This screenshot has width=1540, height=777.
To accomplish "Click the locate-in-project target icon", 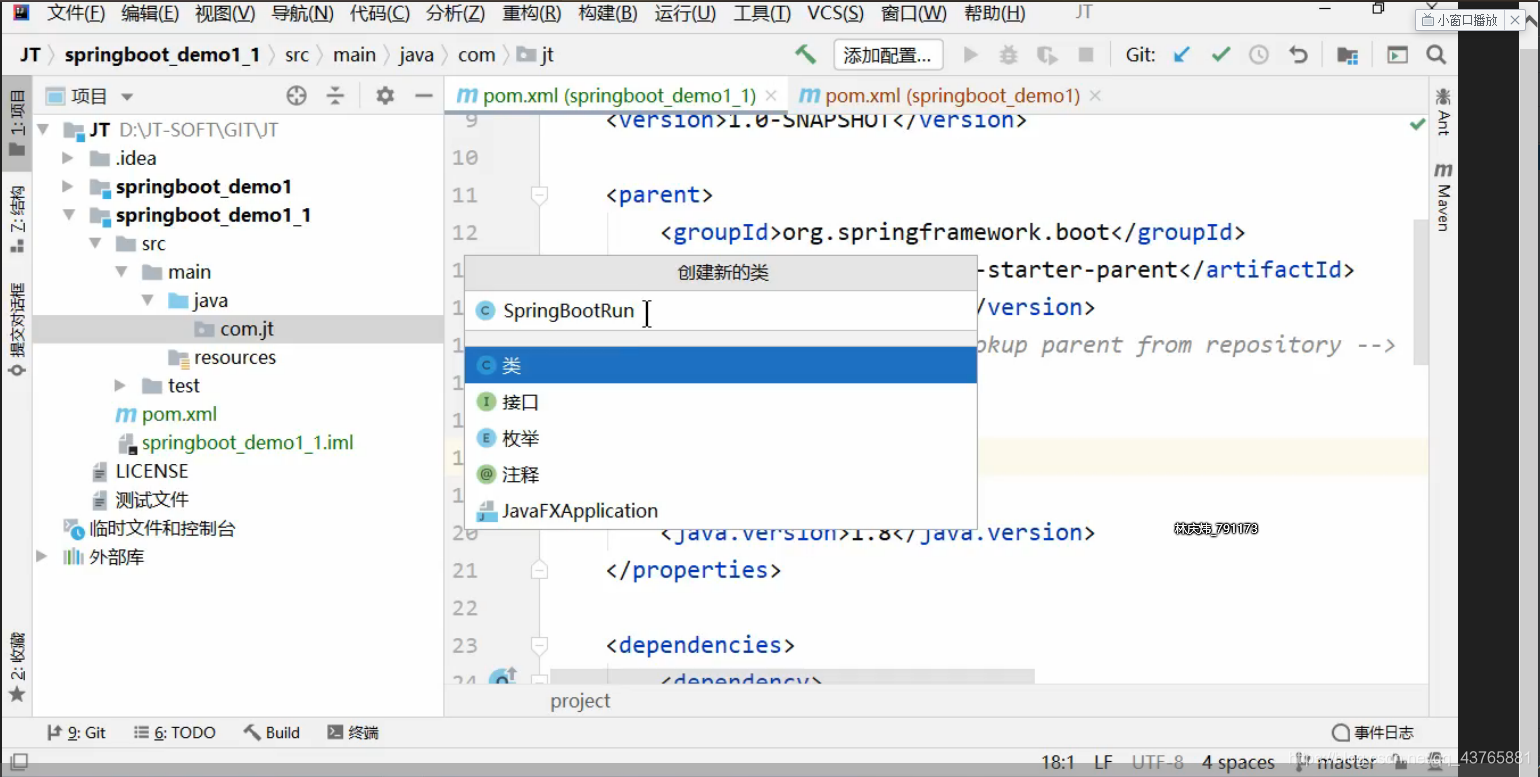I will (296, 96).
